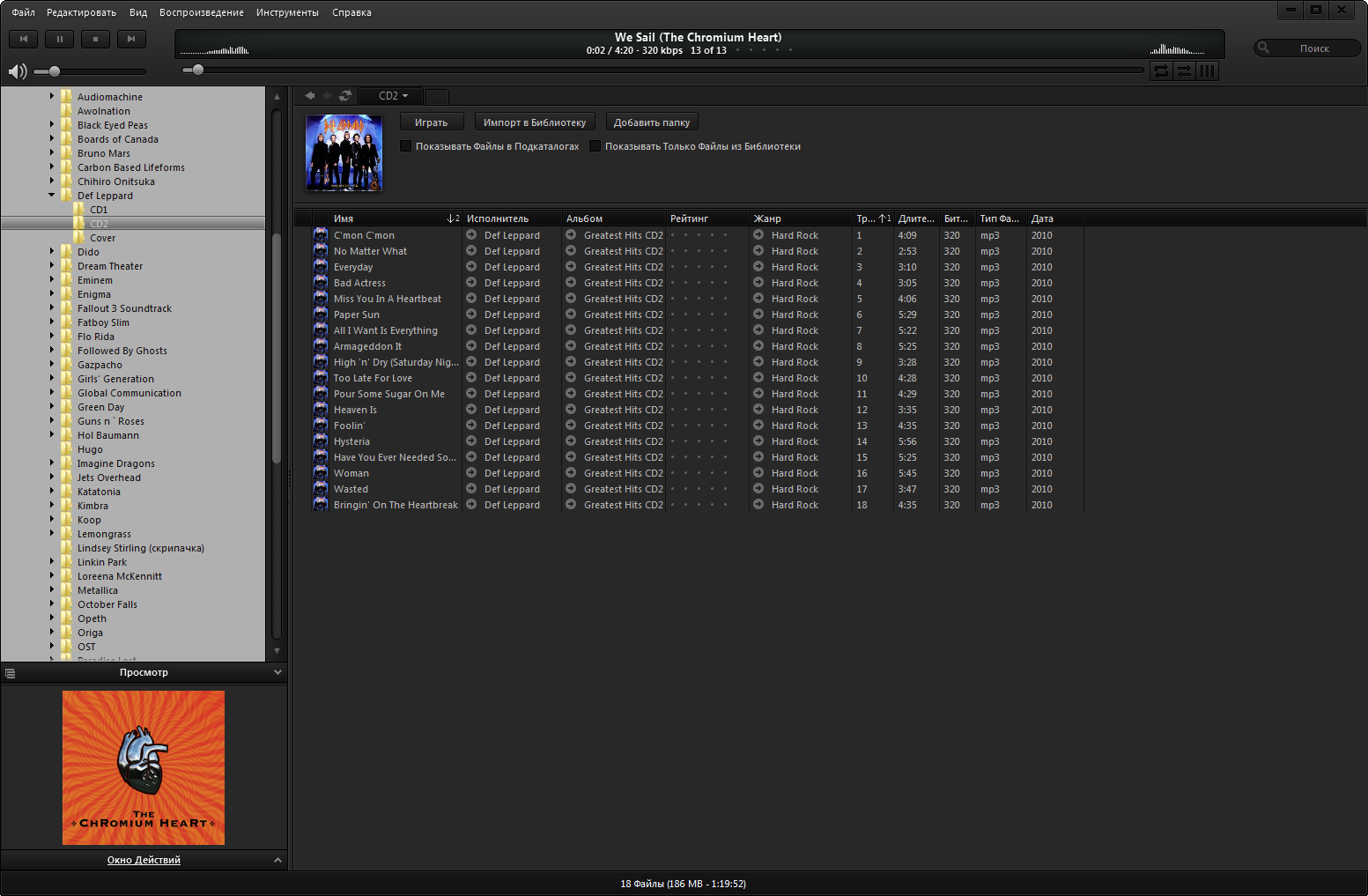
Task: Open the Редактировать menu
Action: [81, 12]
